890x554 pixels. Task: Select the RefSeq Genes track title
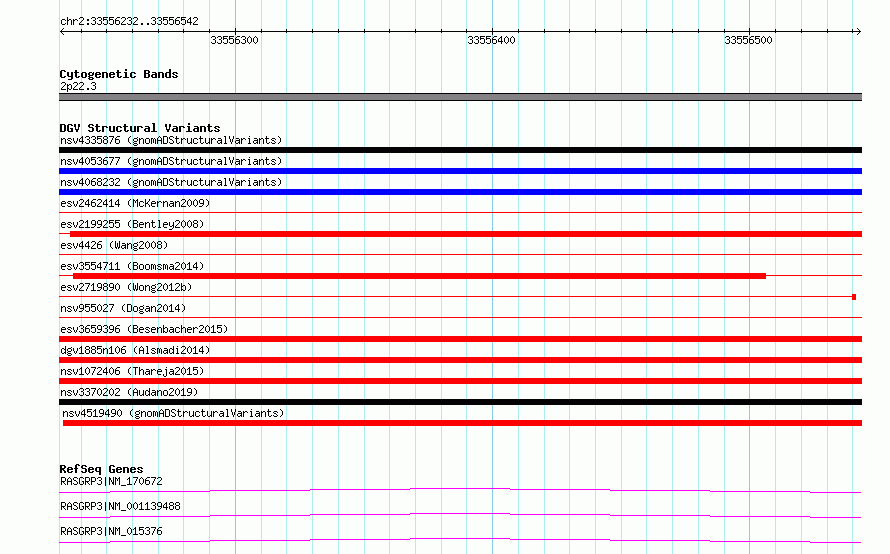click(x=101, y=469)
